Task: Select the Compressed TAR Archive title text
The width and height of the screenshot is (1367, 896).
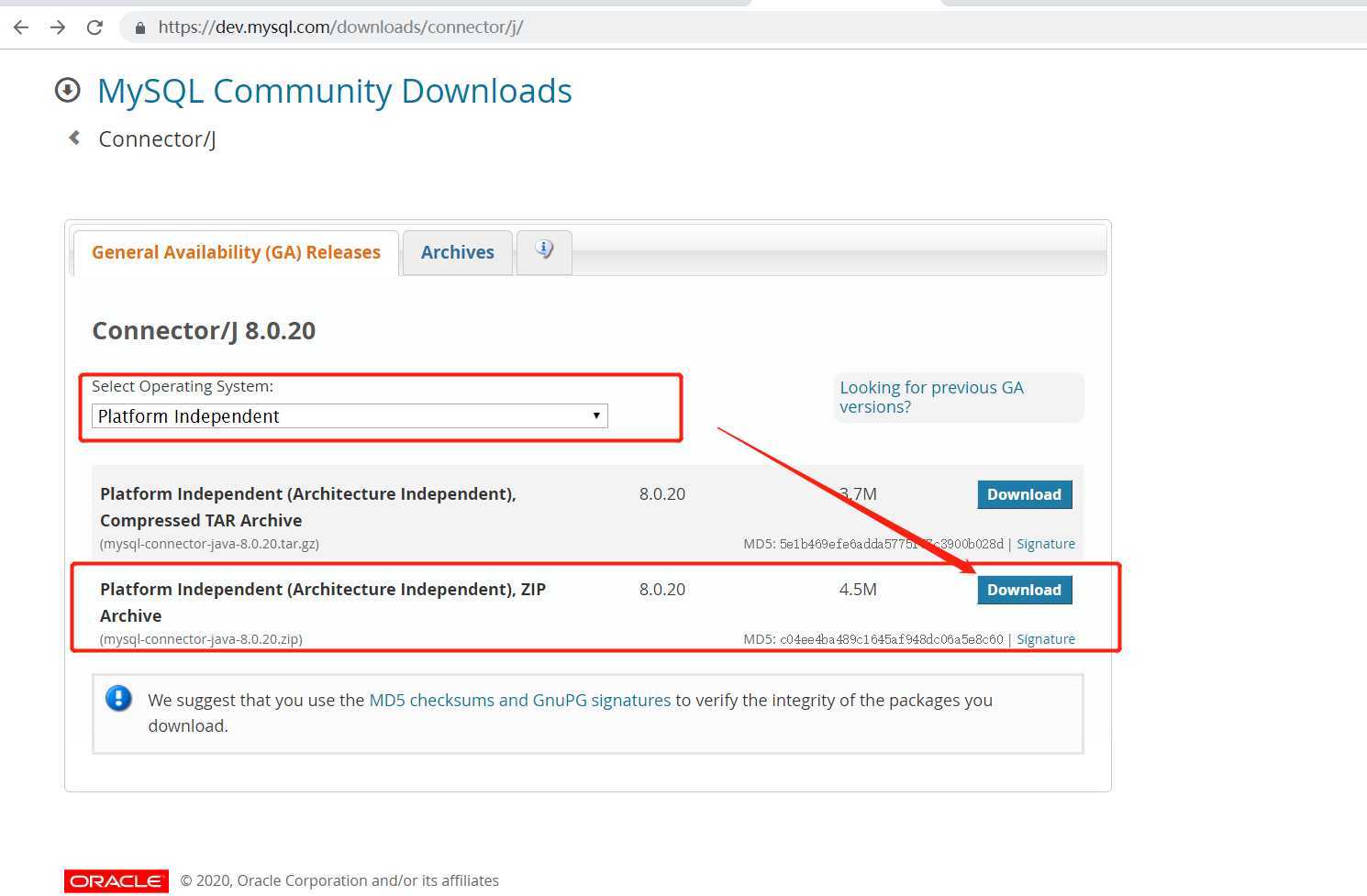Action: pyautogui.click(x=308, y=507)
